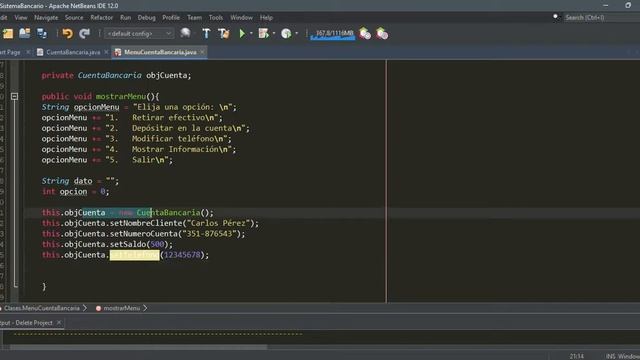Close the CuentaBancaria.java tab
640x360 pixels.
click(x=106, y=52)
